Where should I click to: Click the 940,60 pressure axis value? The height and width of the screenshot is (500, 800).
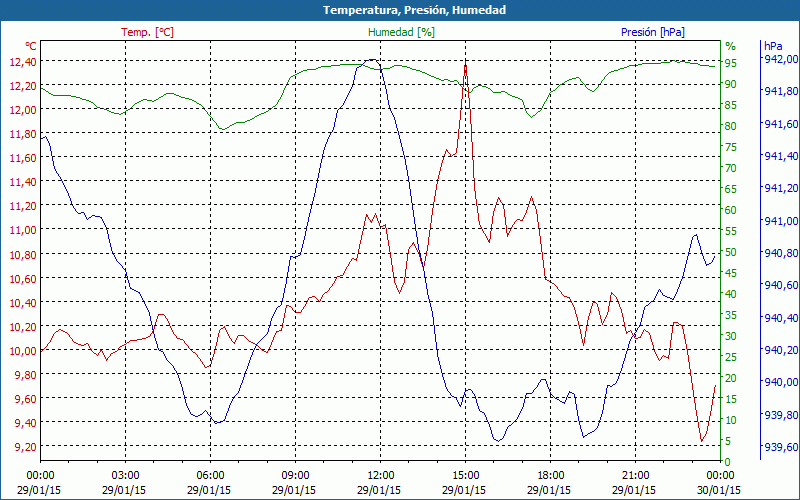coord(780,285)
